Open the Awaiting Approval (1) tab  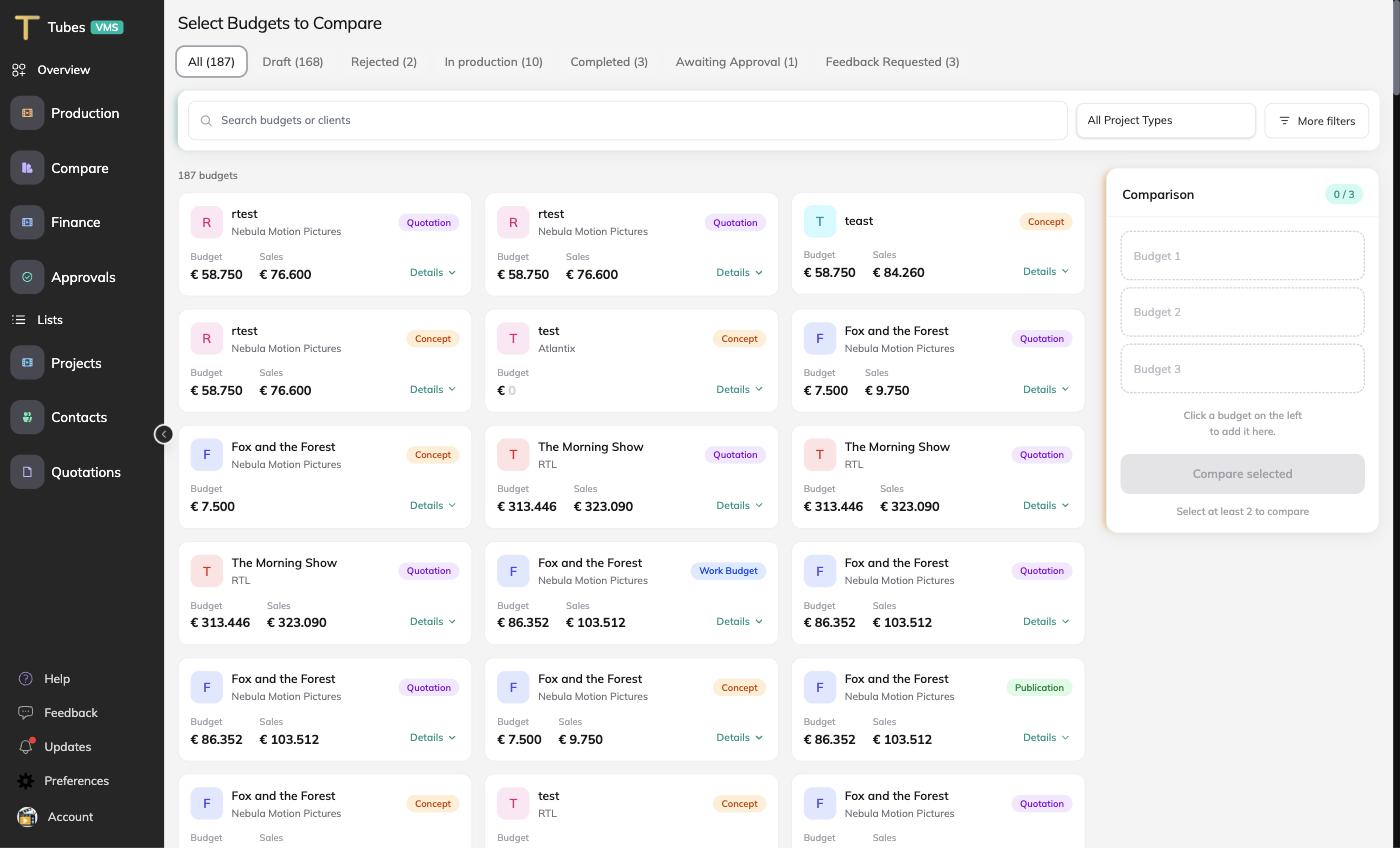737,62
